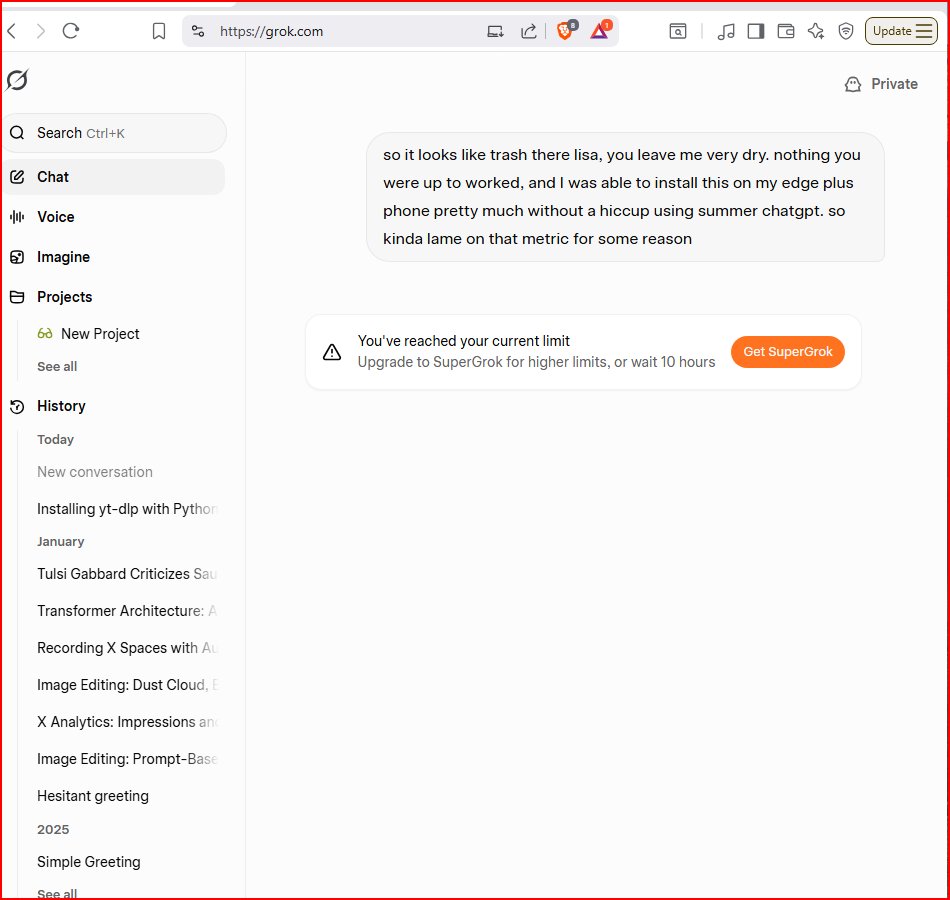Open the Brave Wallet icon
The height and width of the screenshot is (900, 950).
pos(786,32)
